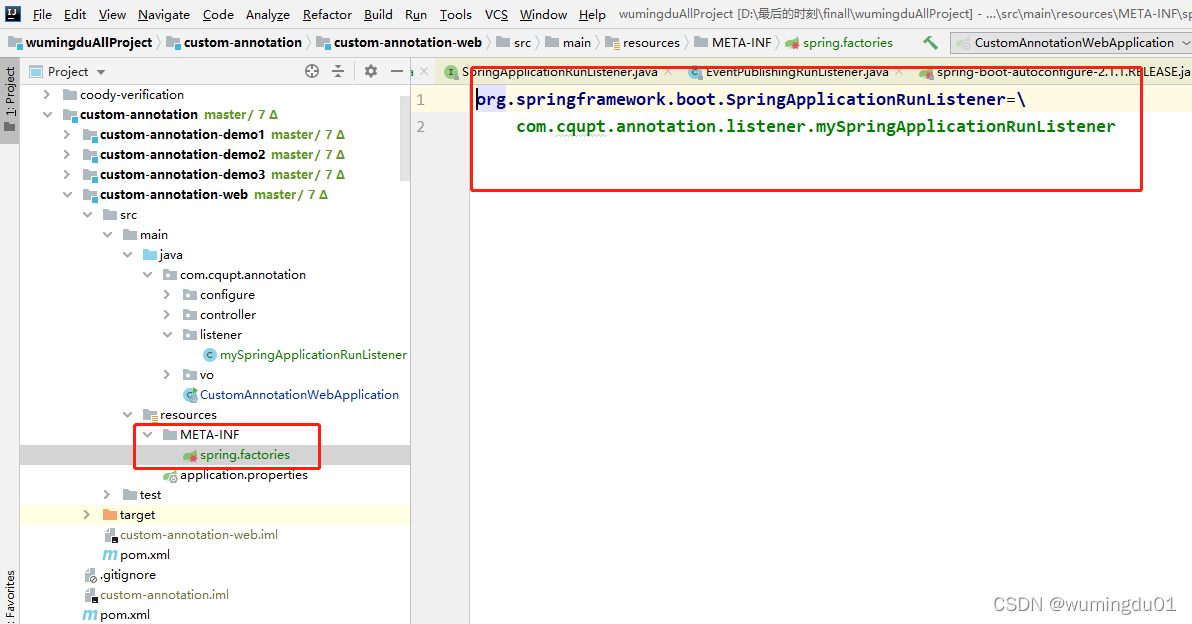Close the EventPublishingRunListener.java tab
1192x624 pixels.
(899, 71)
